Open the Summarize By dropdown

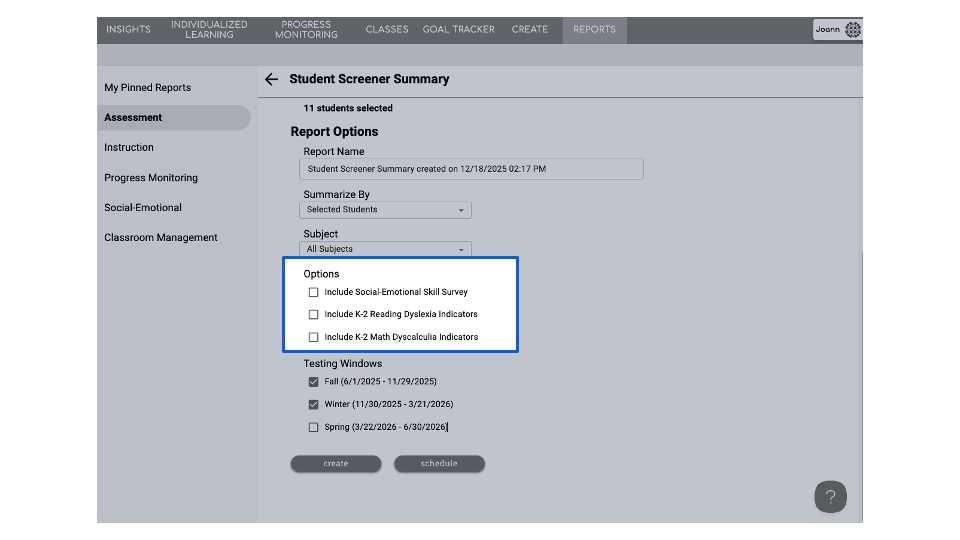pyautogui.click(x=385, y=209)
